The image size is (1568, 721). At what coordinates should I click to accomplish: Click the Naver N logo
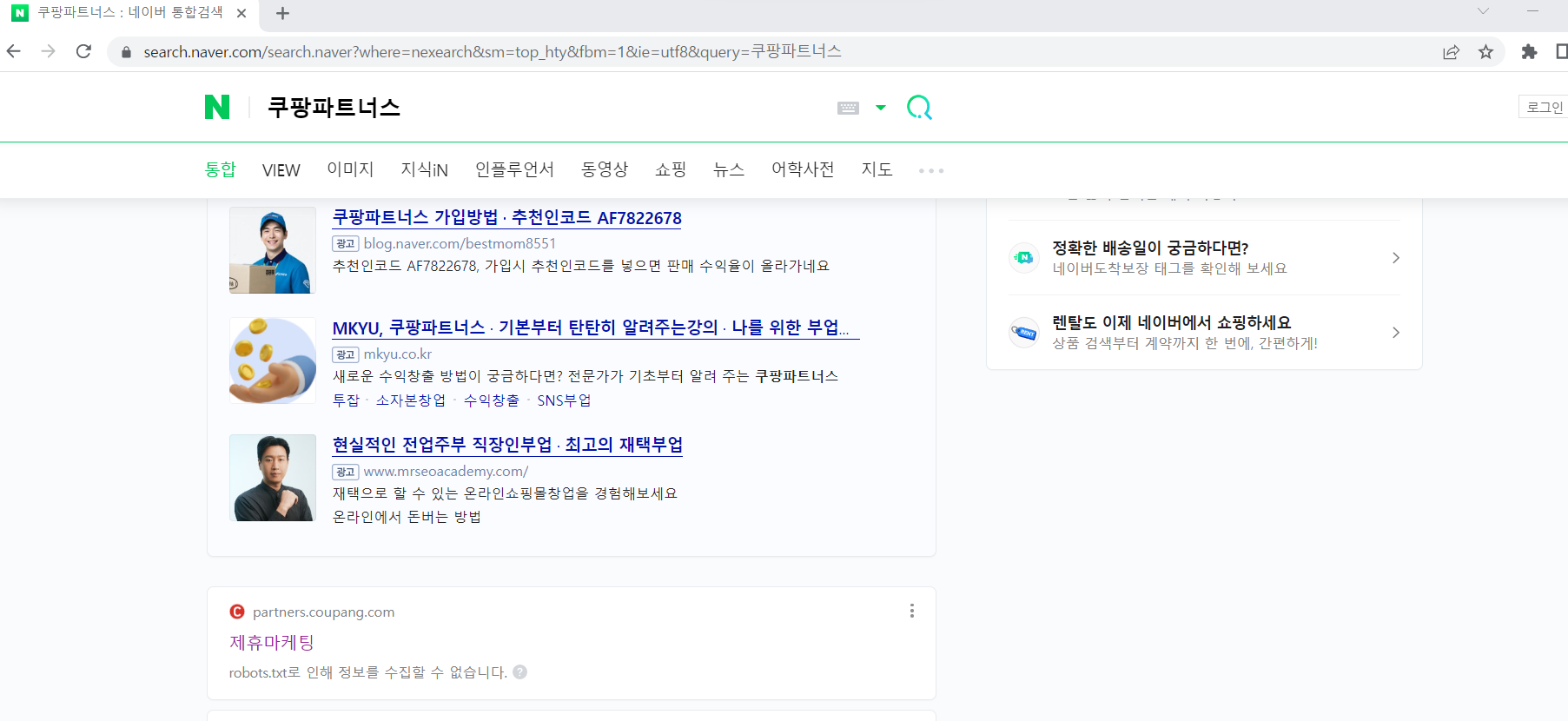(217, 107)
